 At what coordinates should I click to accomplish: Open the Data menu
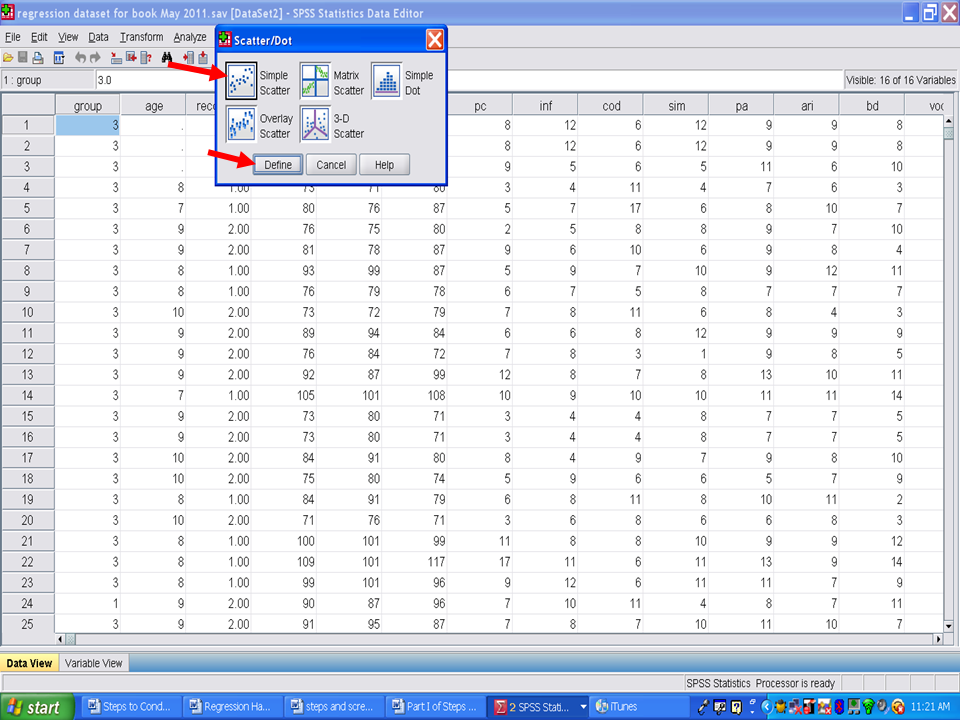pyautogui.click(x=98, y=37)
